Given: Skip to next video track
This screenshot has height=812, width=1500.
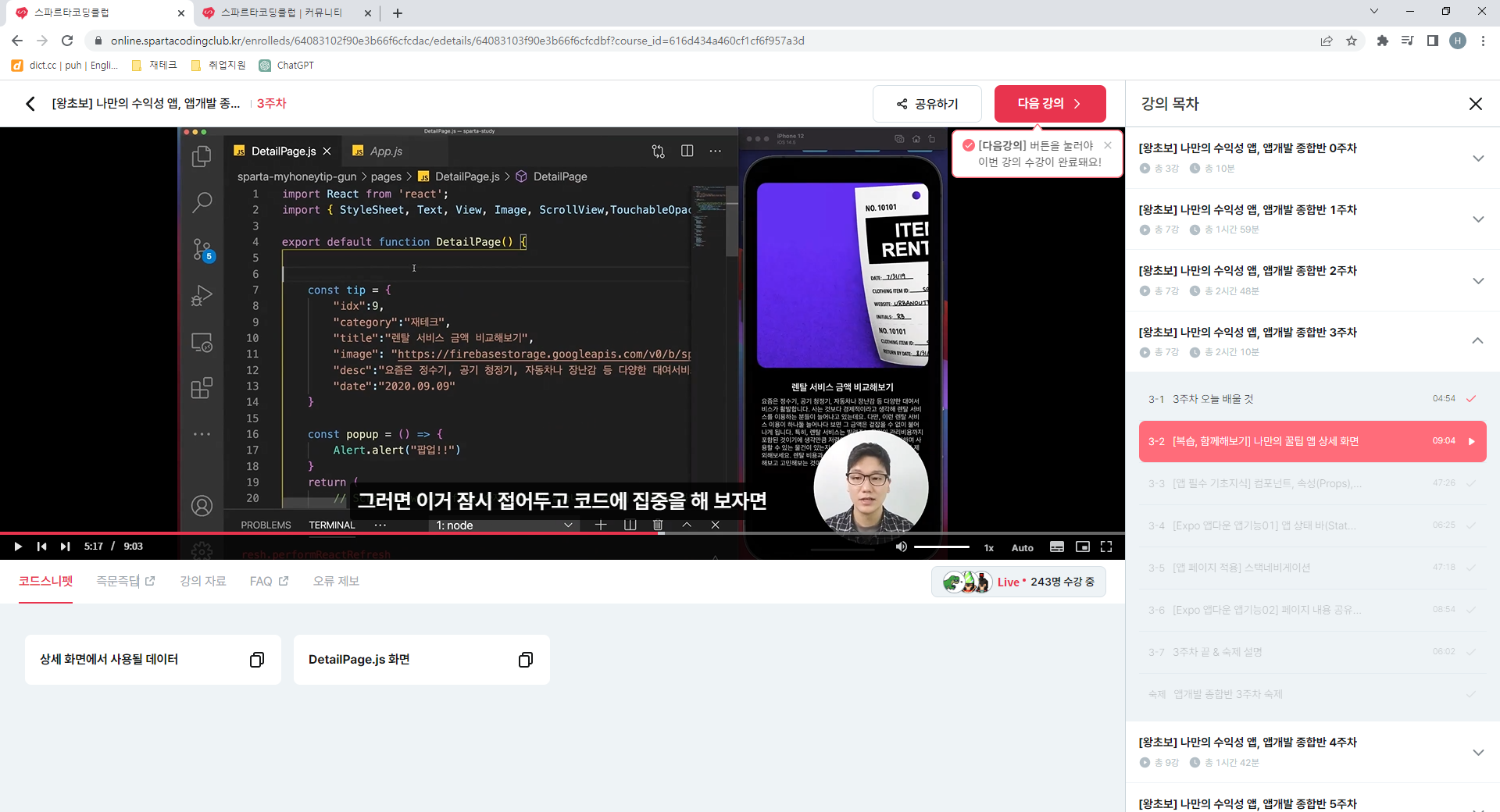Looking at the screenshot, I should click(66, 547).
